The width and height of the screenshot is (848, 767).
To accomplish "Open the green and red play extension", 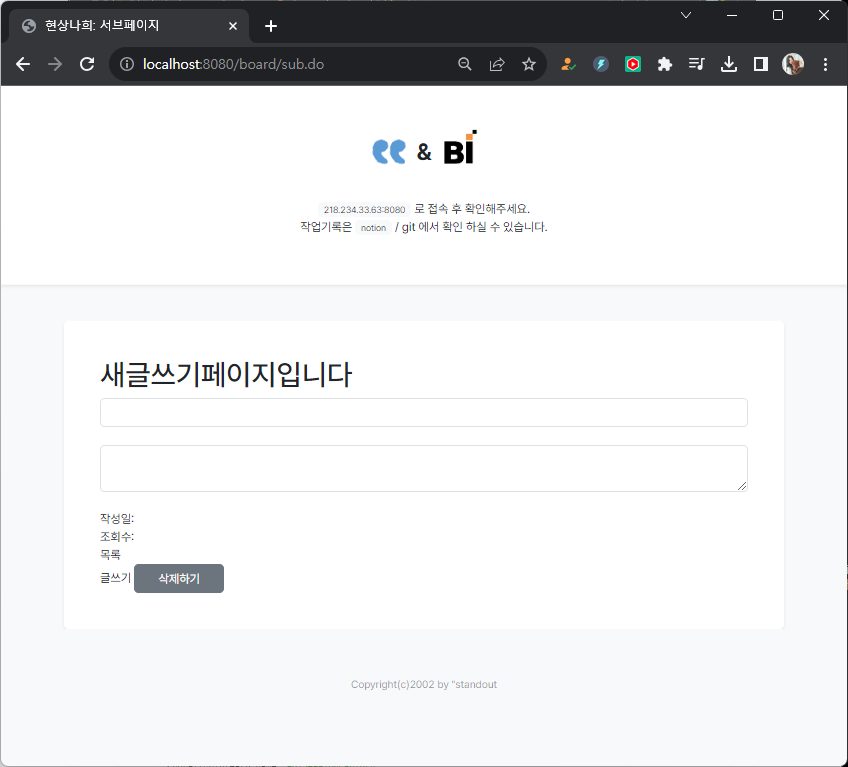I will pyautogui.click(x=633, y=64).
